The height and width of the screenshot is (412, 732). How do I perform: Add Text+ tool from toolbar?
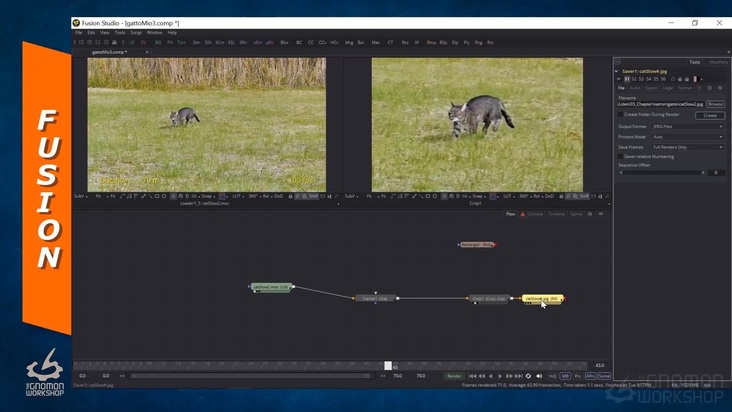click(181, 42)
